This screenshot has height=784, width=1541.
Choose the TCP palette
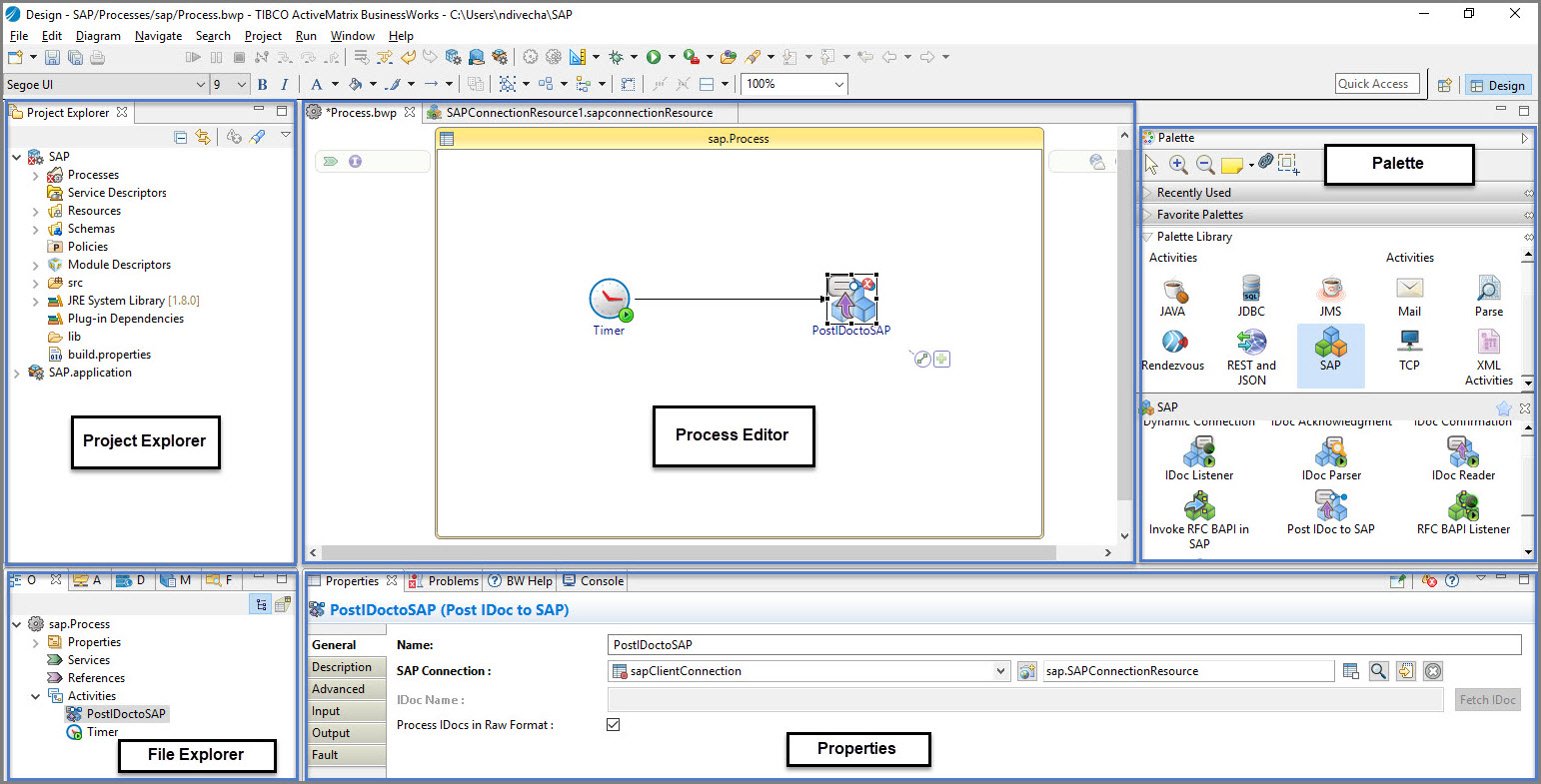[x=1409, y=351]
